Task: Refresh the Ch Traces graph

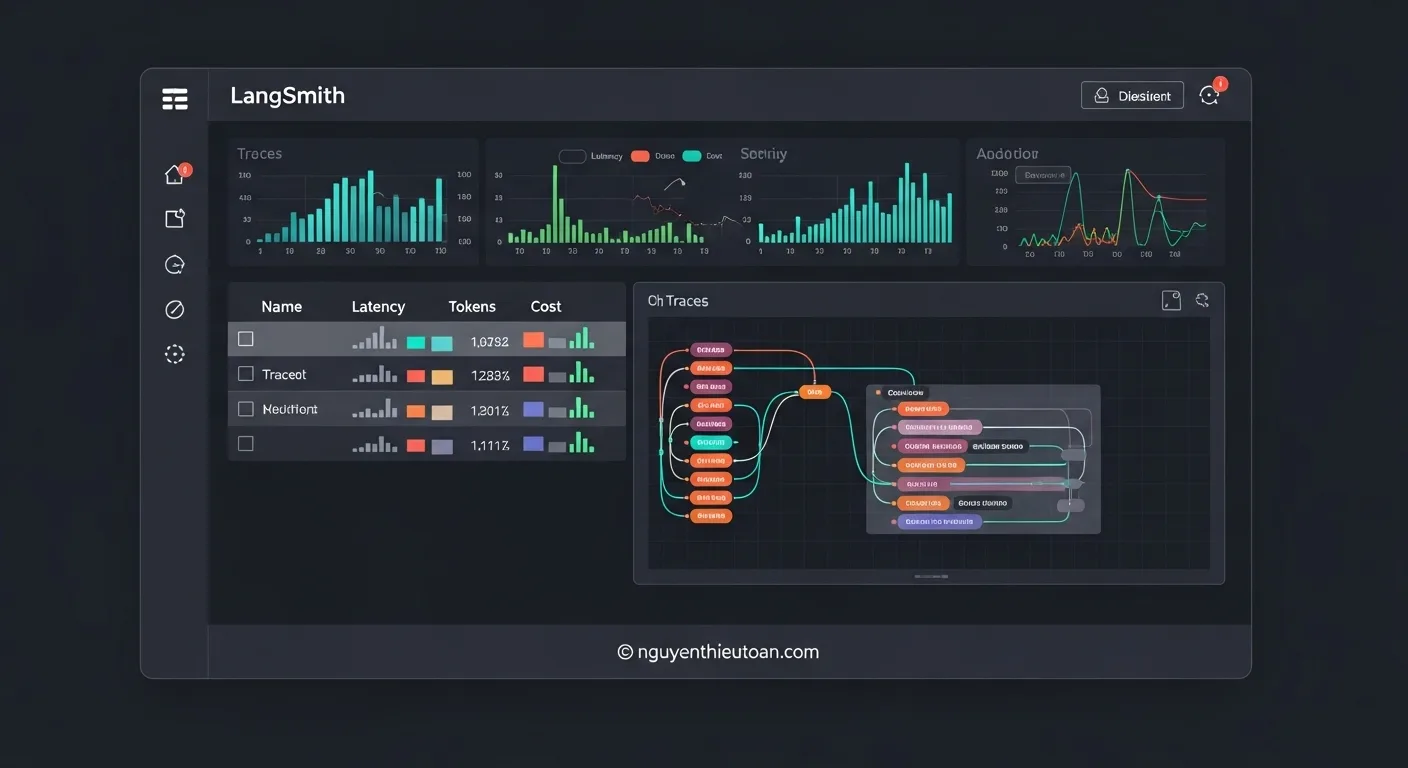Action: [1202, 300]
